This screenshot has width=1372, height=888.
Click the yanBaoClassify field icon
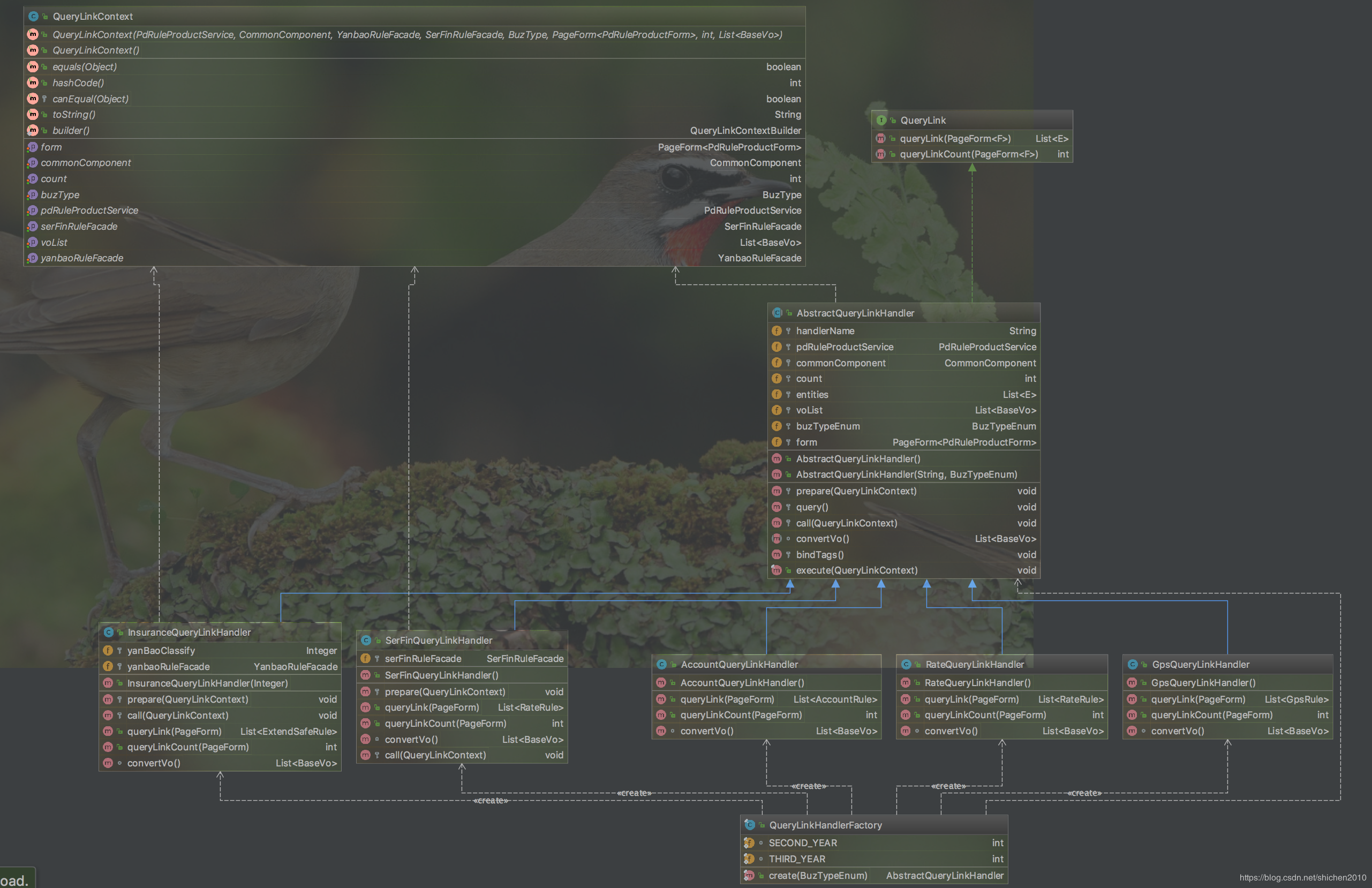click(x=108, y=650)
